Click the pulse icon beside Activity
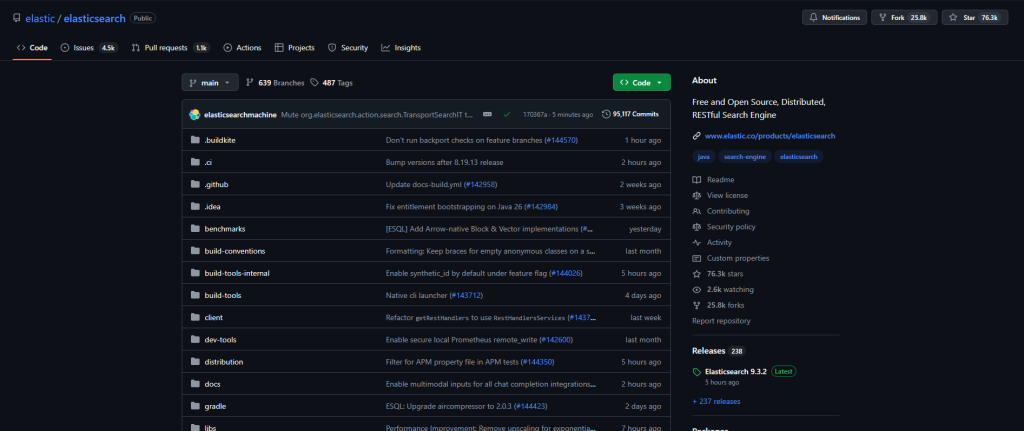The height and width of the screenshot is (431, 1024). pyautogui.click(x=697, y=242)
